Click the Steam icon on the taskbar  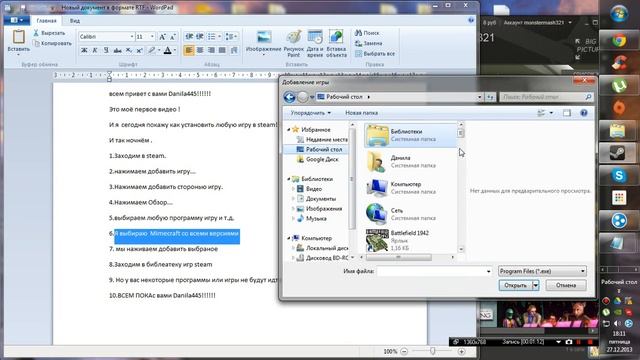pyautogui.click(x=619, y=153)
